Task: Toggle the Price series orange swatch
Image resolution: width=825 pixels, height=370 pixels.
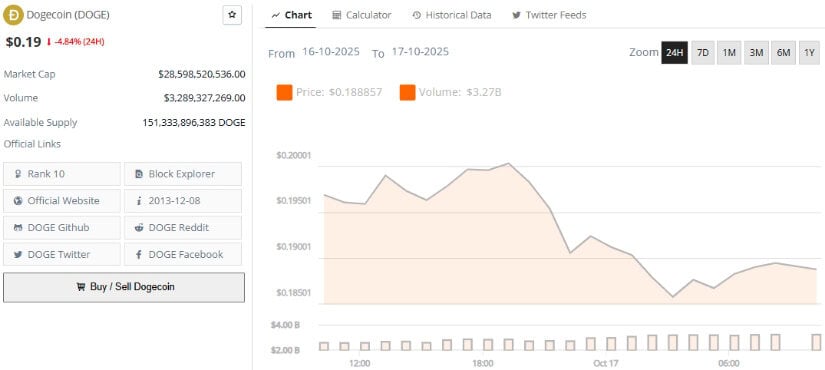Action: [x=284, y=93]
